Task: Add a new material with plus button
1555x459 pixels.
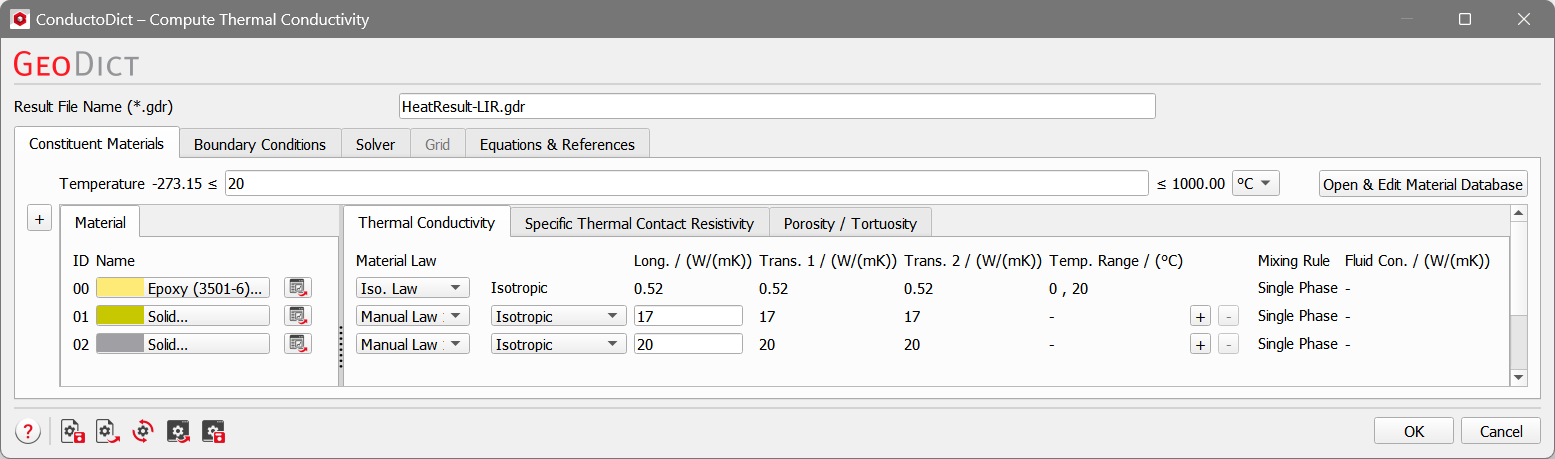Action: click(39, 219)
